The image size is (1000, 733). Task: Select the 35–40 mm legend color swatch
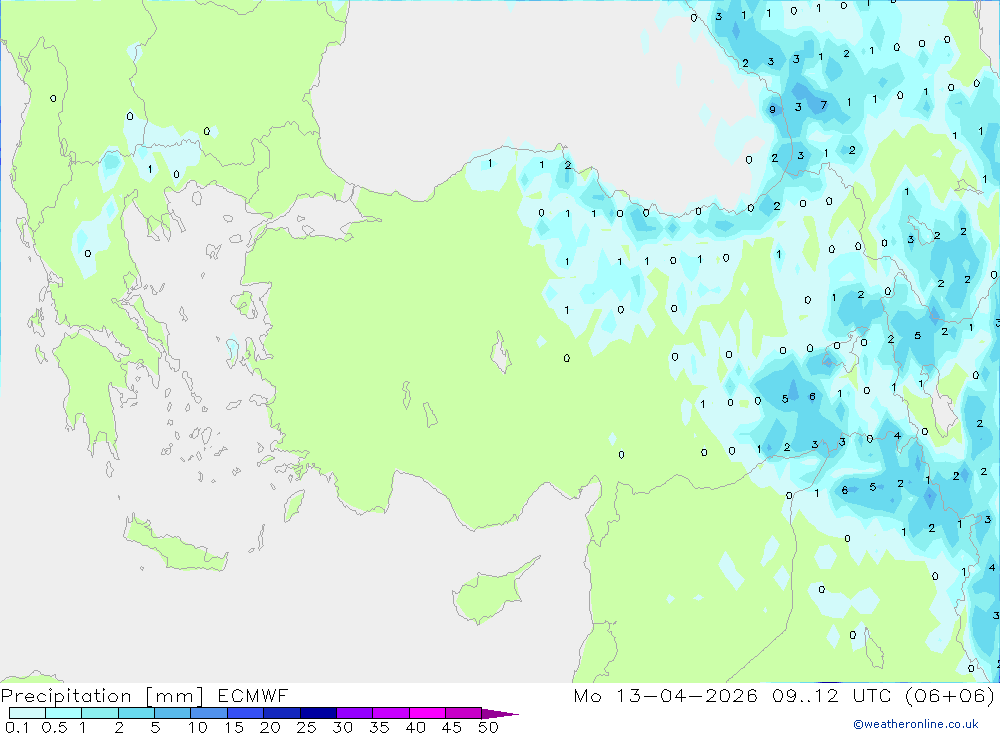pos(390,713)
